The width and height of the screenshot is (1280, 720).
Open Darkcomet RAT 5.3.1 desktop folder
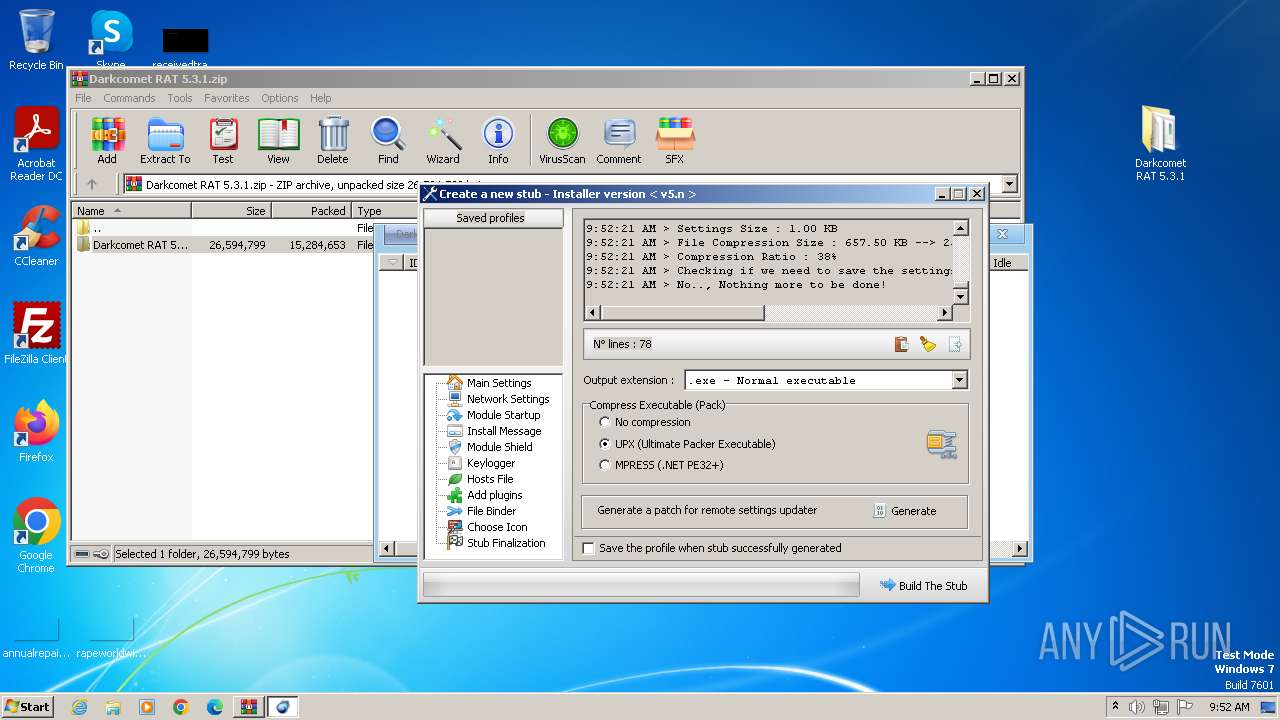[x=1160, y=144]
